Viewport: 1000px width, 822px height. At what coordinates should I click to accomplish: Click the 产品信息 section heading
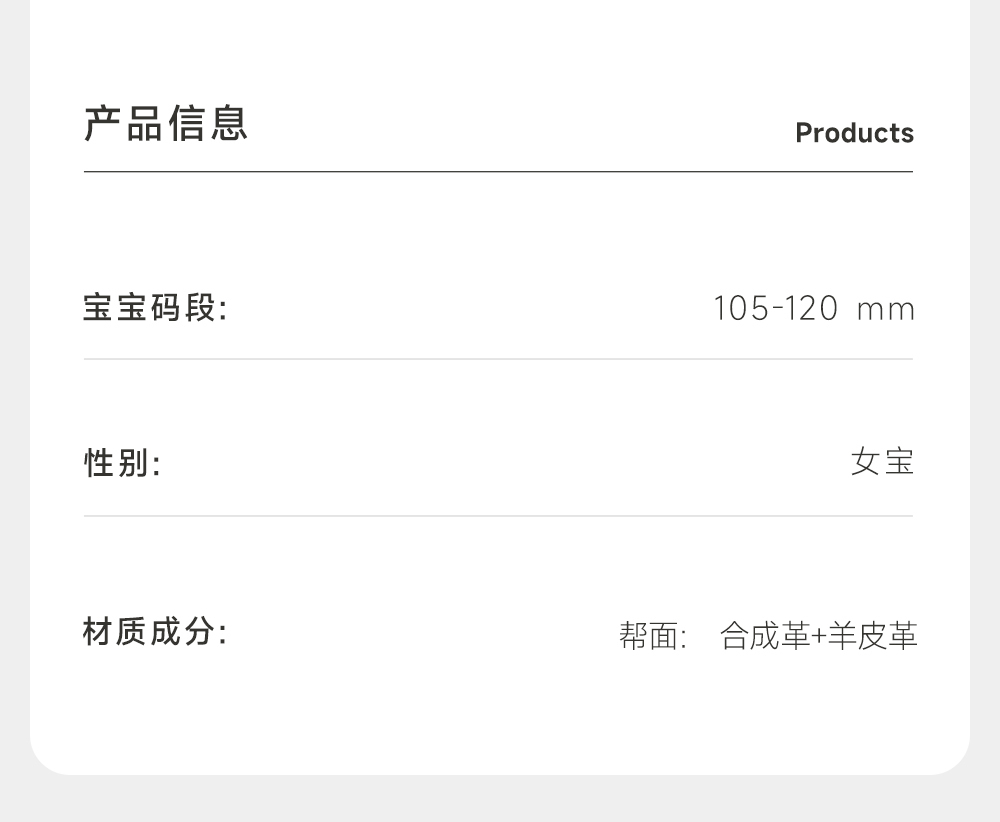166,123
